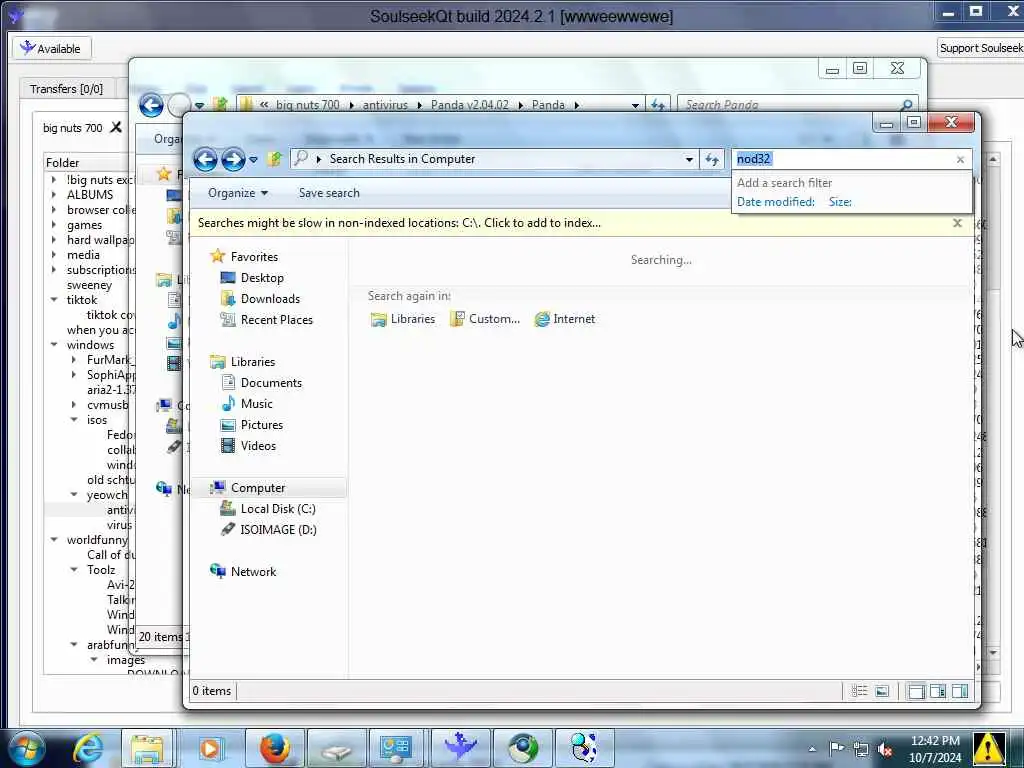Select Computer in navigation pane
The height and width of the screenshot is (768, 1024).
point(258,488)
